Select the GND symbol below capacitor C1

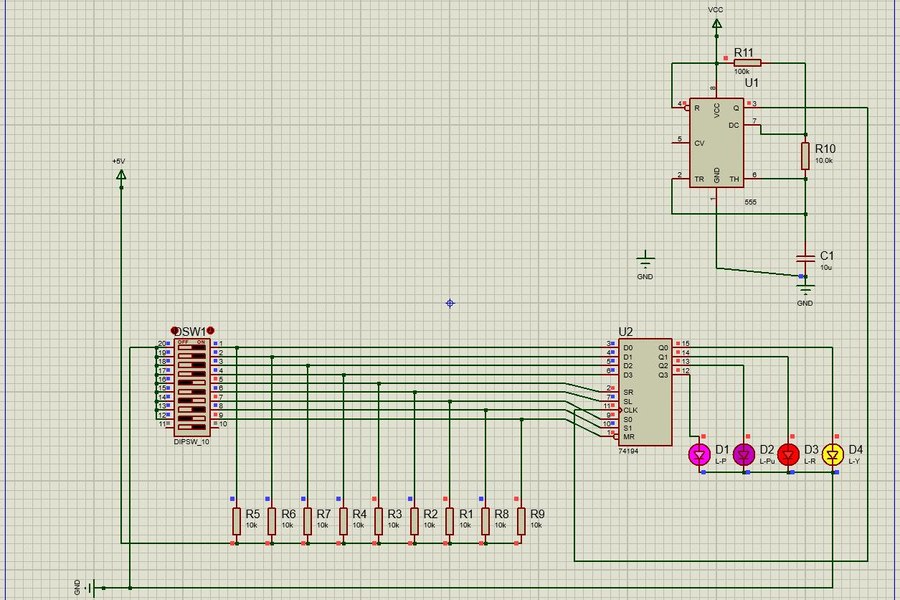(x=805, y=288)
